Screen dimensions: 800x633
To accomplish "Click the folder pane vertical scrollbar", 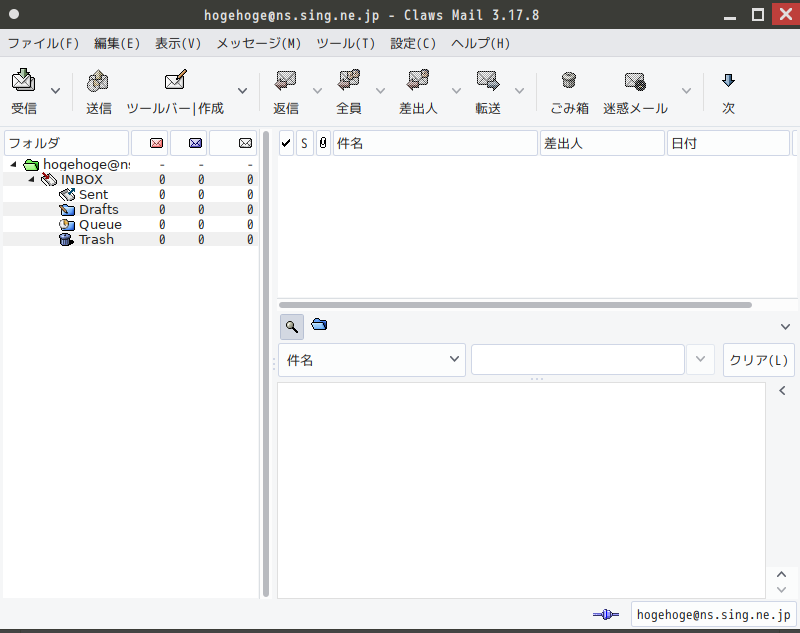I will point(266,364).
